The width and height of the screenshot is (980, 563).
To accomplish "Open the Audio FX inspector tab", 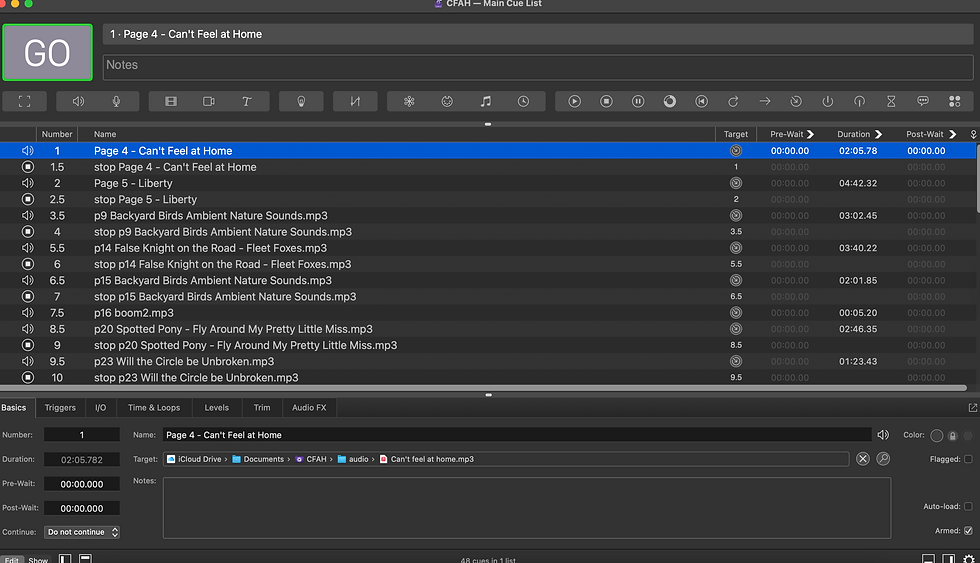I will (309, 407).
